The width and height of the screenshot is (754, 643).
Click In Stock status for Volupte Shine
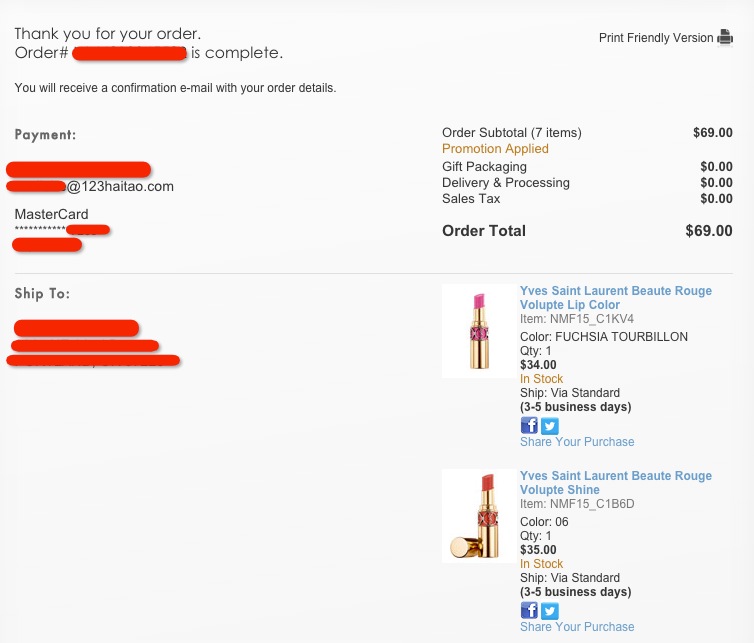(541, 564)
